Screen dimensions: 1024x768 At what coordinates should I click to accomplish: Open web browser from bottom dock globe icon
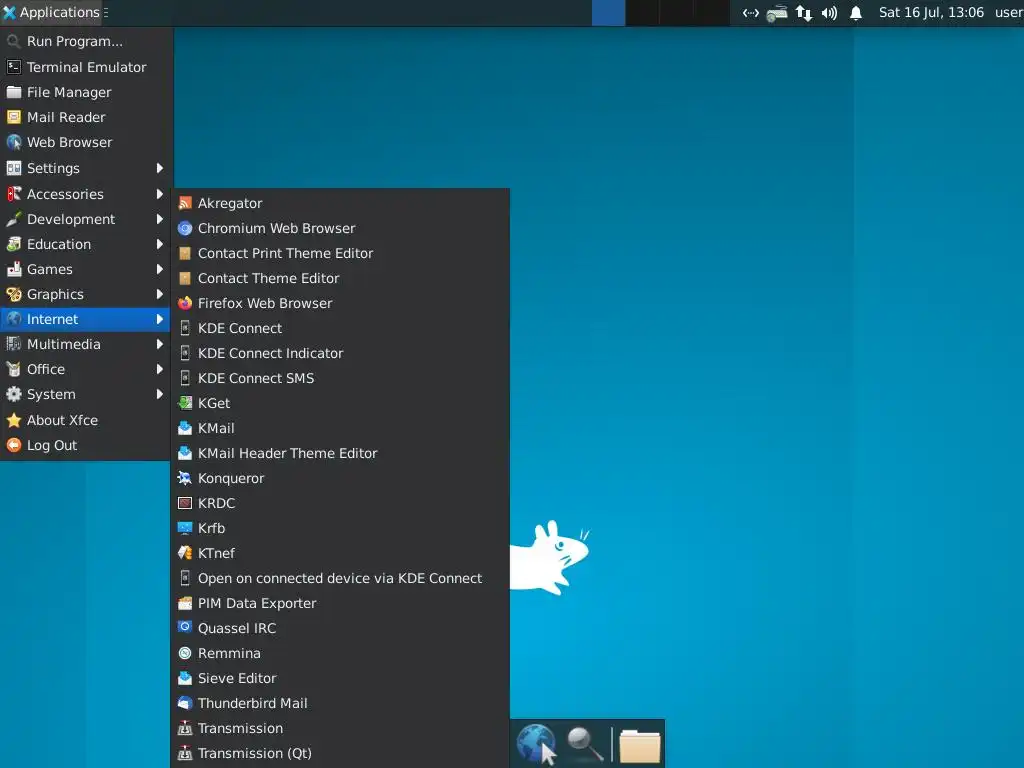point(536,744)
